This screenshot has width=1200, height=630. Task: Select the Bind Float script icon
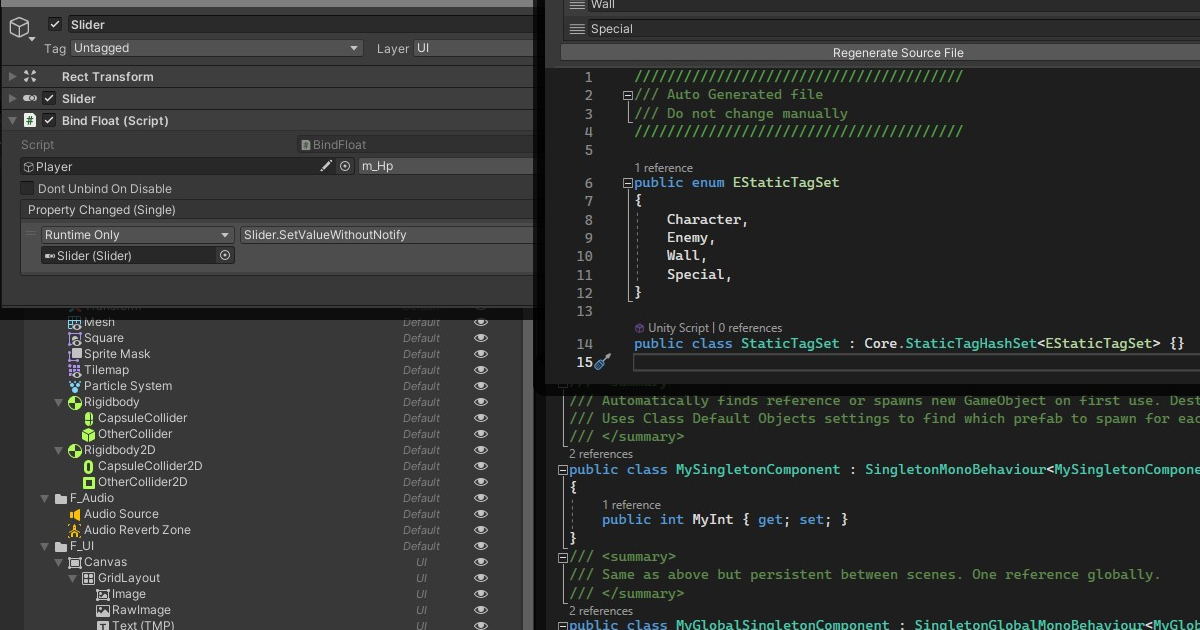[x=32, y=120]
